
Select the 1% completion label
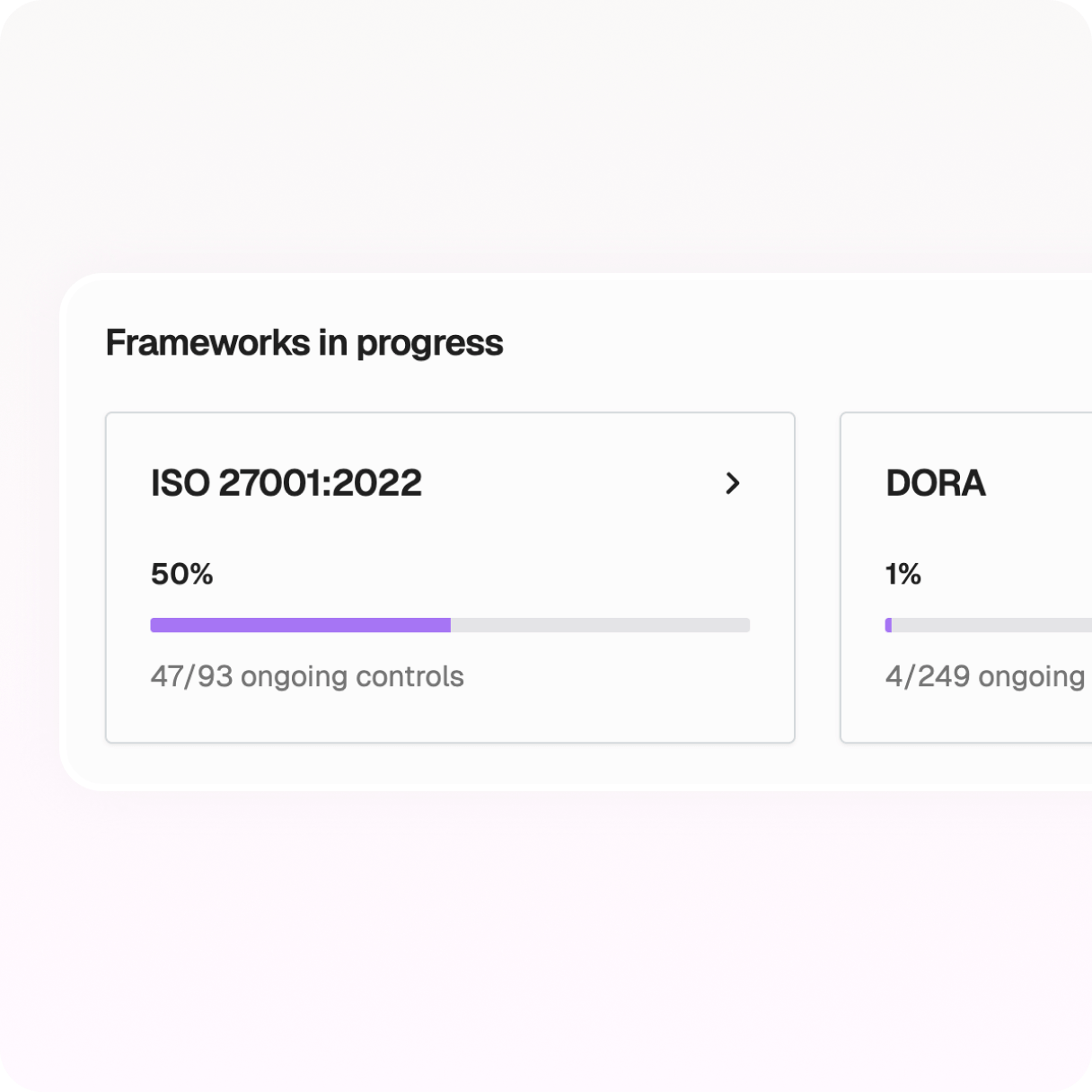pyautogui.click(x=903, y=574)
